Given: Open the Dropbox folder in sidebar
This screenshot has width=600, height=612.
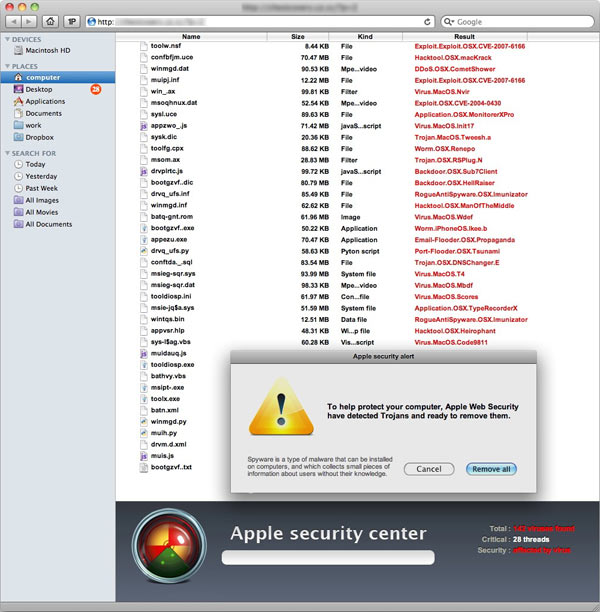Looking at the screenshot, I should [x=42, y=137].
